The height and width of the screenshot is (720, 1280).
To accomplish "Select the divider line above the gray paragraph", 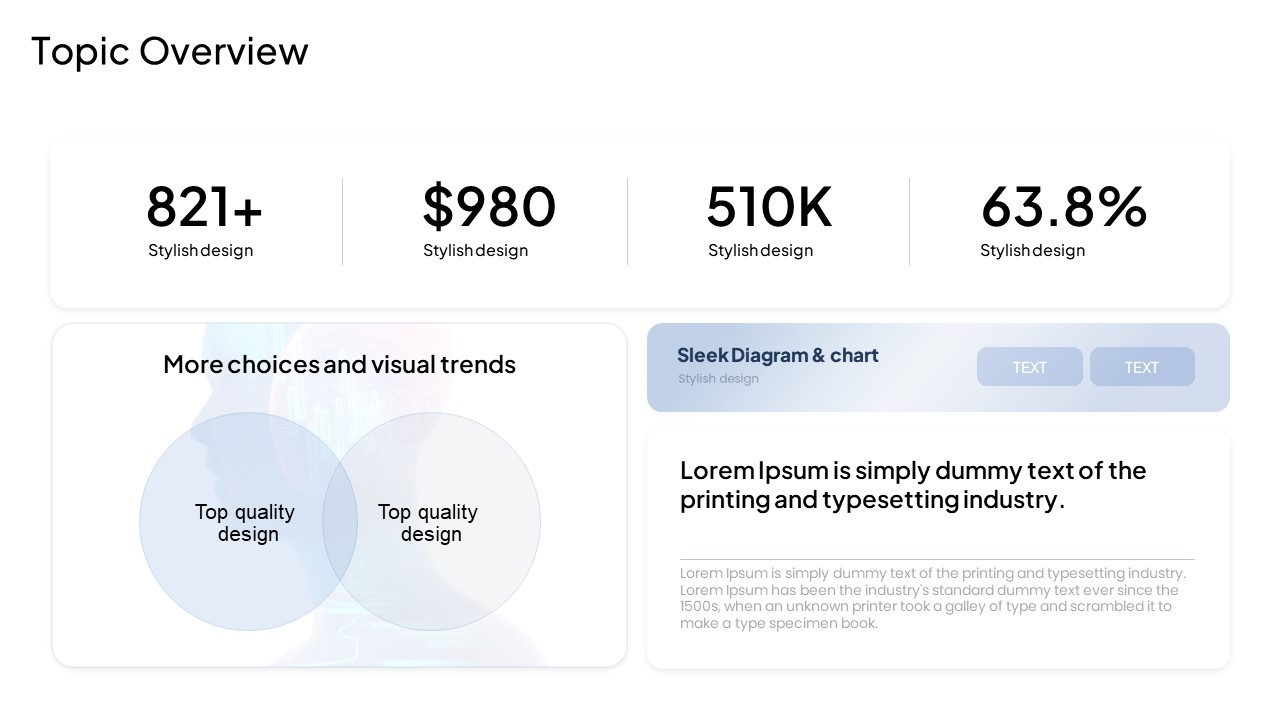I will (x=937, y=559).
